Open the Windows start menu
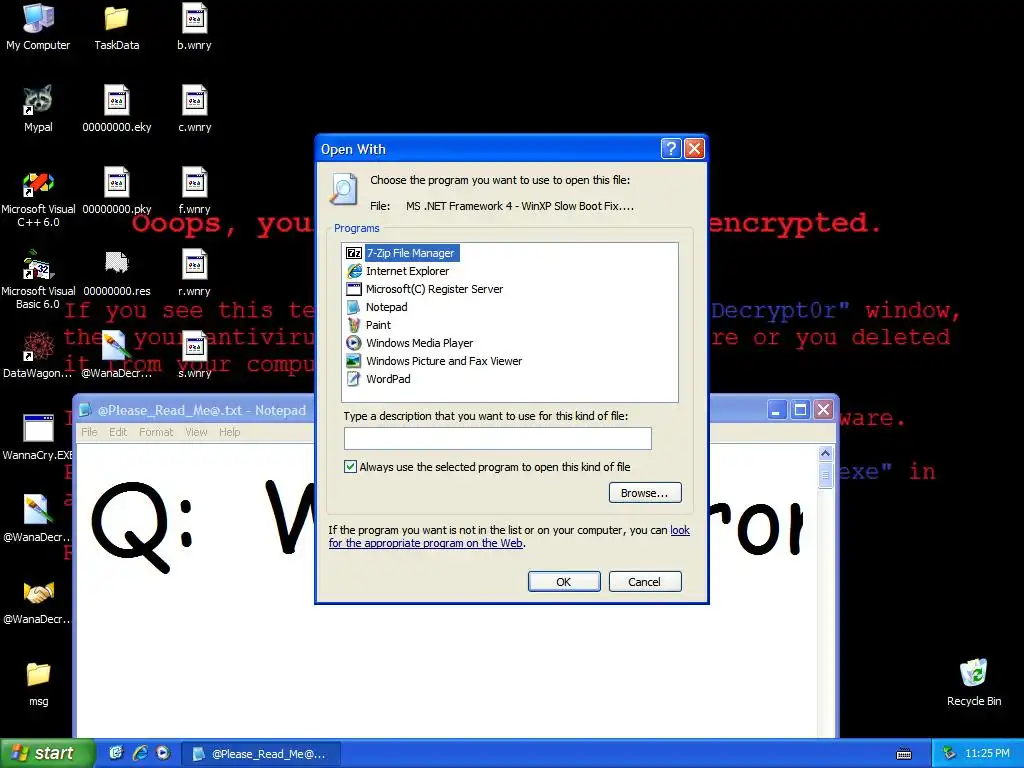The height and width of the screenshot is (768, 1024). pos(47,753)
